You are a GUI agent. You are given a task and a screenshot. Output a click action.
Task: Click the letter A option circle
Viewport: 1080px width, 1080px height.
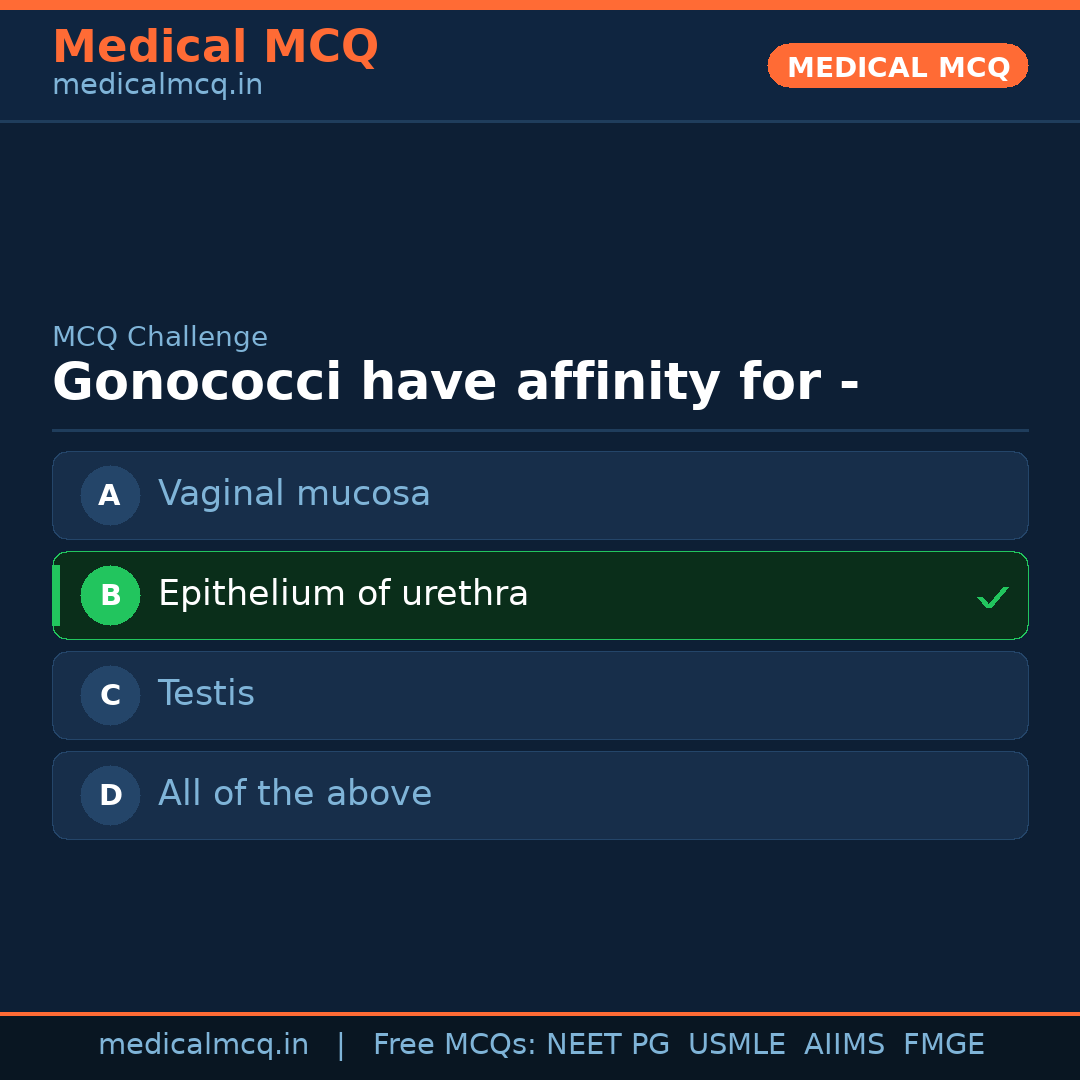[110, 495]
